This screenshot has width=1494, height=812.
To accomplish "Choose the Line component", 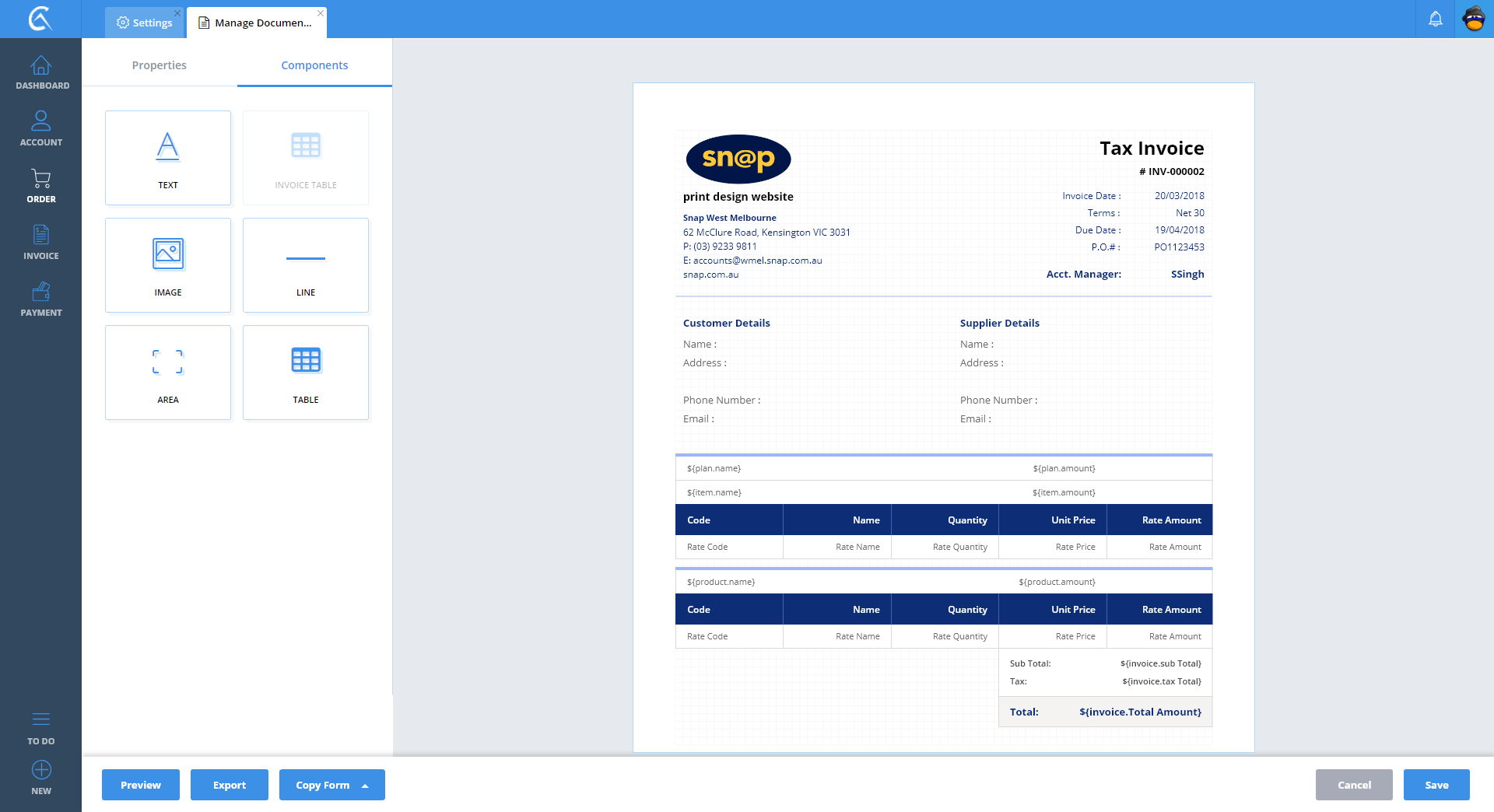I will pyautogui.click(x=306, y=265).
